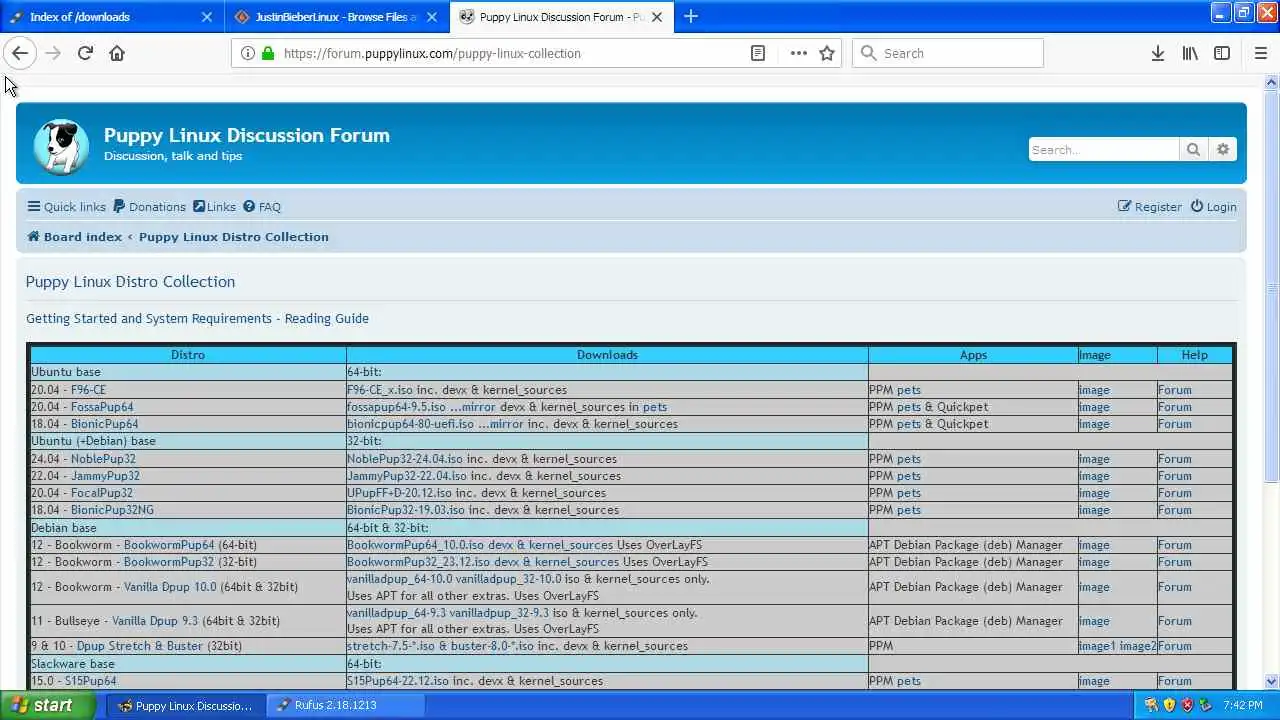Open the FossaPup64 distro link

pos(102,407)
